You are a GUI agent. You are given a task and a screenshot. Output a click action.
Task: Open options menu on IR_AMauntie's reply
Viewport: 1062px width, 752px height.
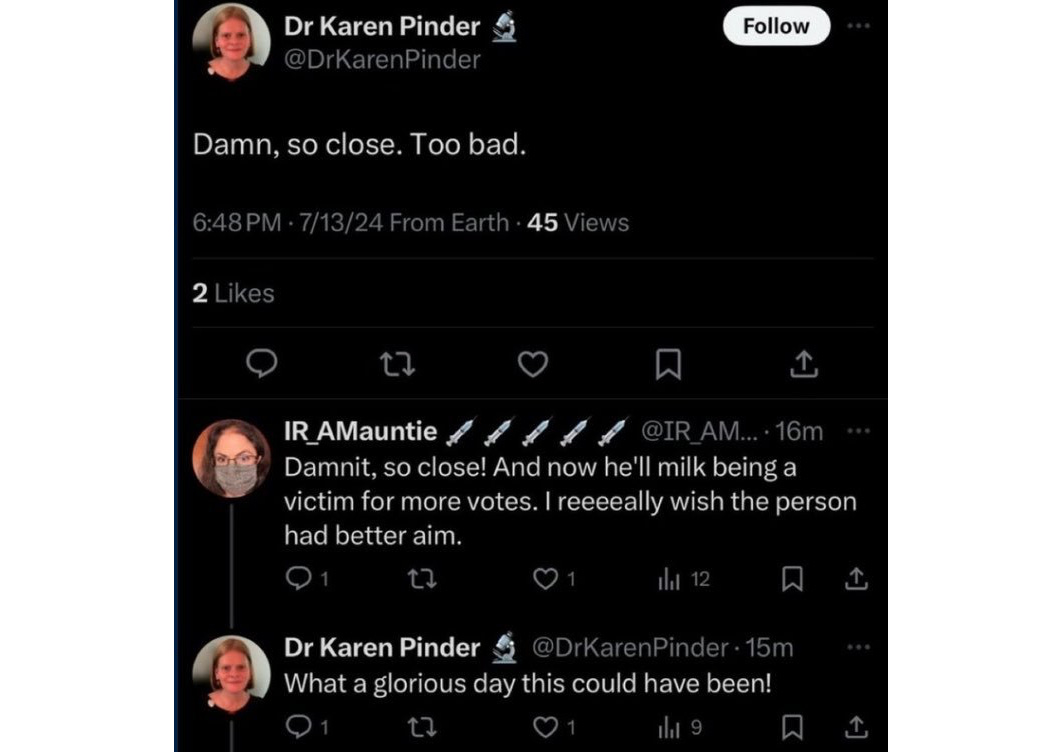tap(858, 431)
